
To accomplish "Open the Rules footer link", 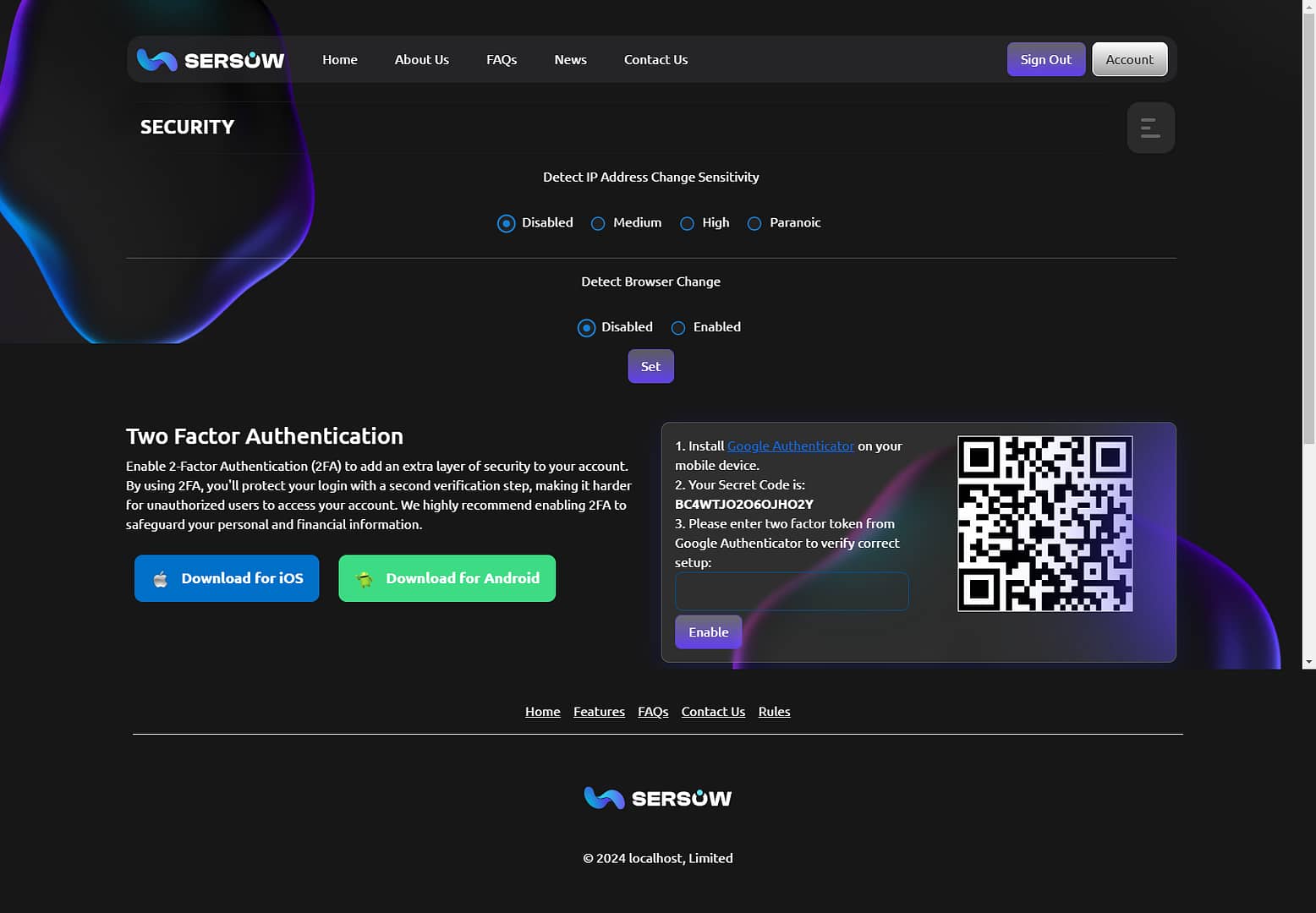I will [x=774, y=712].
